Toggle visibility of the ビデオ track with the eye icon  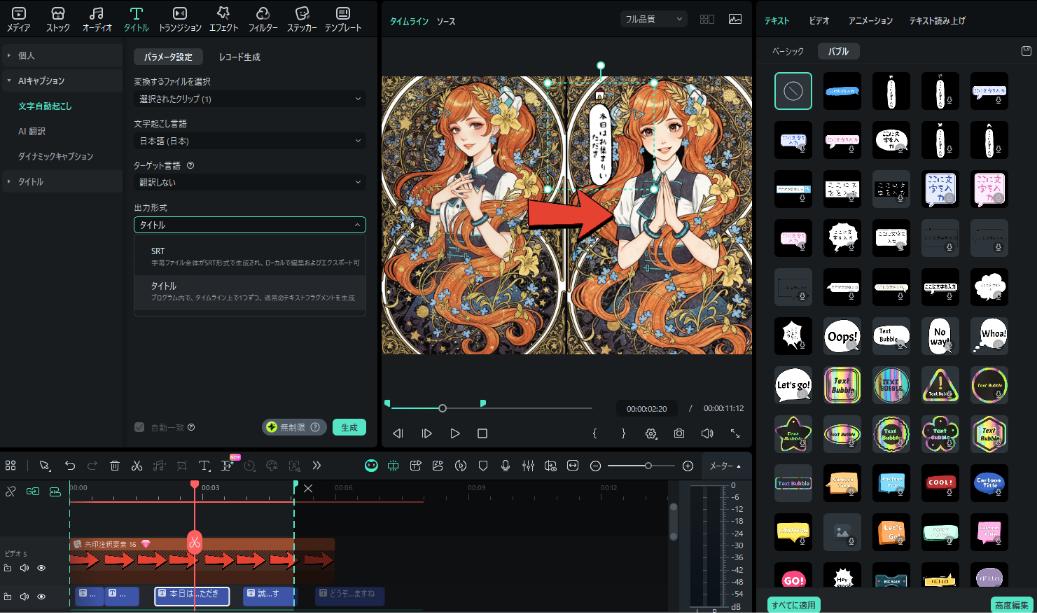coord(41,568)
